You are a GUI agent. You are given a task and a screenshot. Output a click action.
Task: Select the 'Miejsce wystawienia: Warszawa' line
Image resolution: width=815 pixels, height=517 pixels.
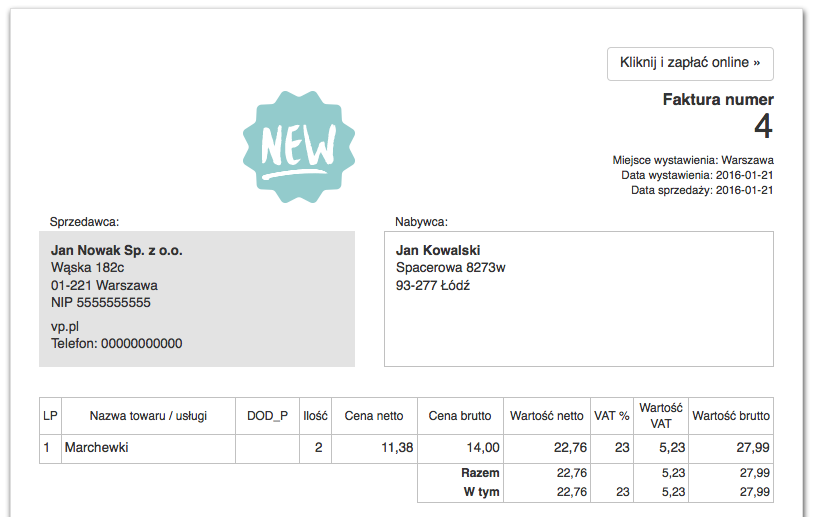click(x=693, y=160)
